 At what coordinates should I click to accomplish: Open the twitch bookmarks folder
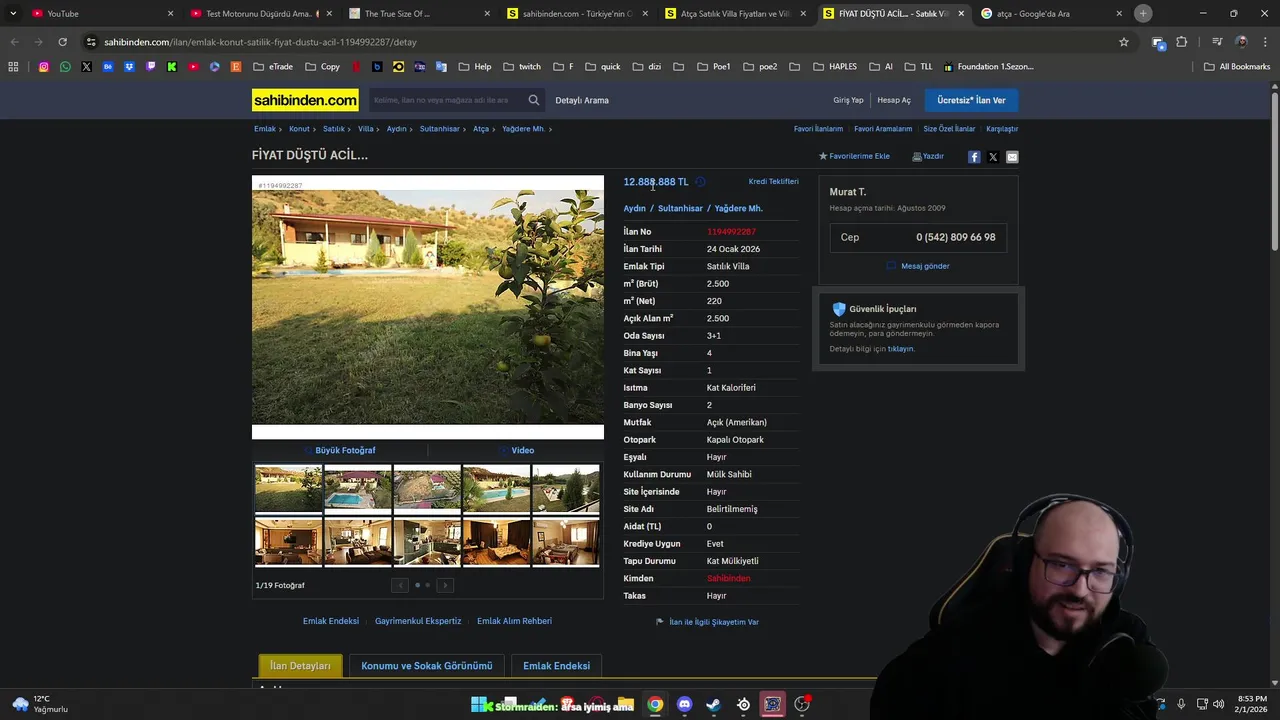522,67
